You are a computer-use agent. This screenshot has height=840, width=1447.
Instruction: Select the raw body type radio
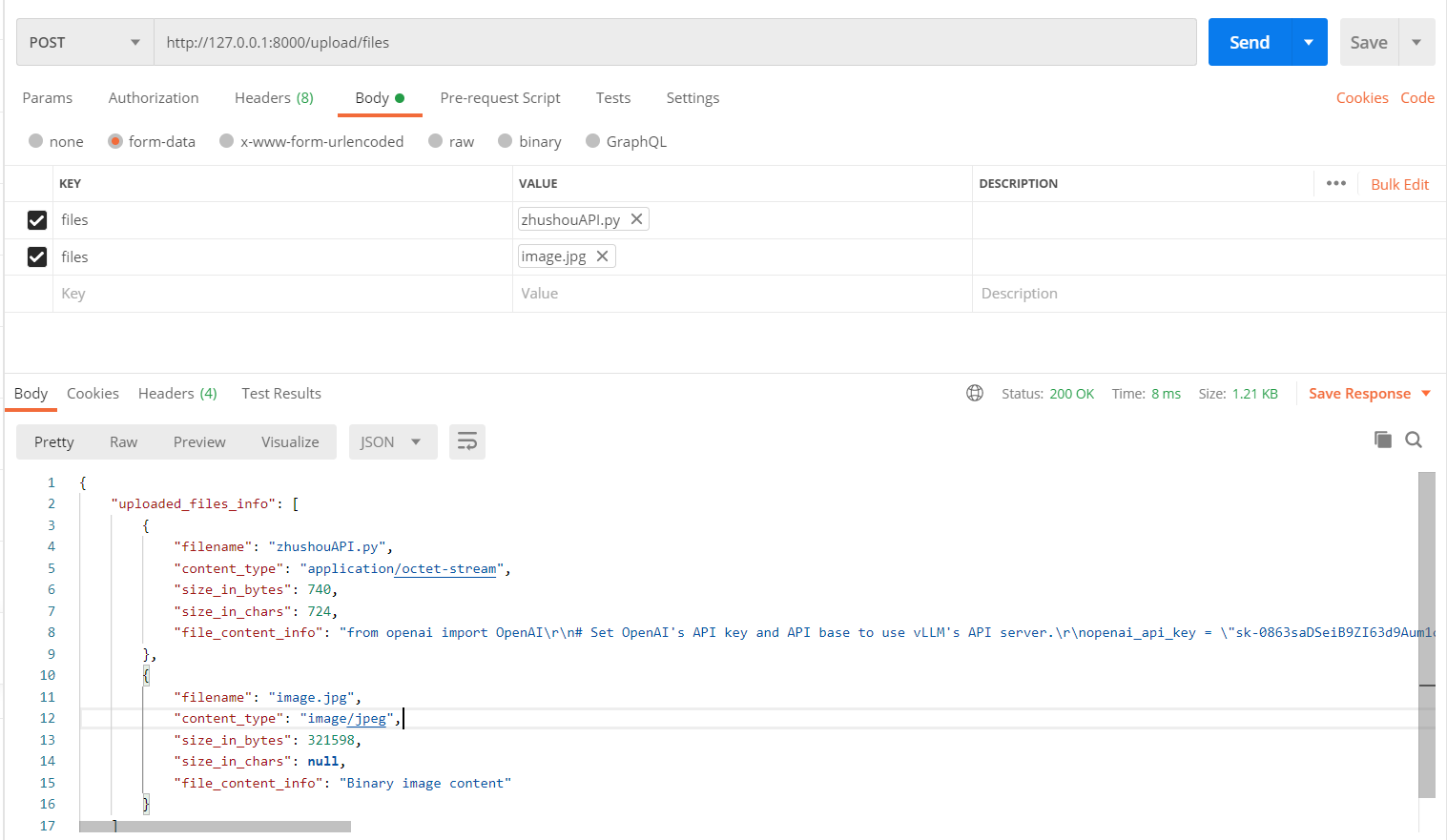tap(436, 141)
